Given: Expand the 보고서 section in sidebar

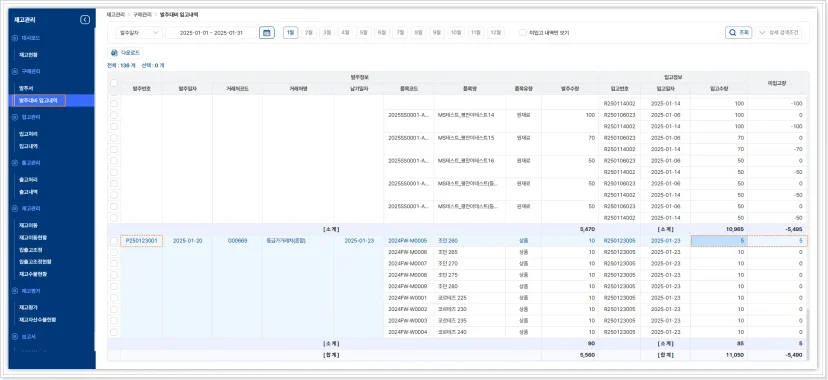Looking at the screenshot, I should (x=26, y=336).
